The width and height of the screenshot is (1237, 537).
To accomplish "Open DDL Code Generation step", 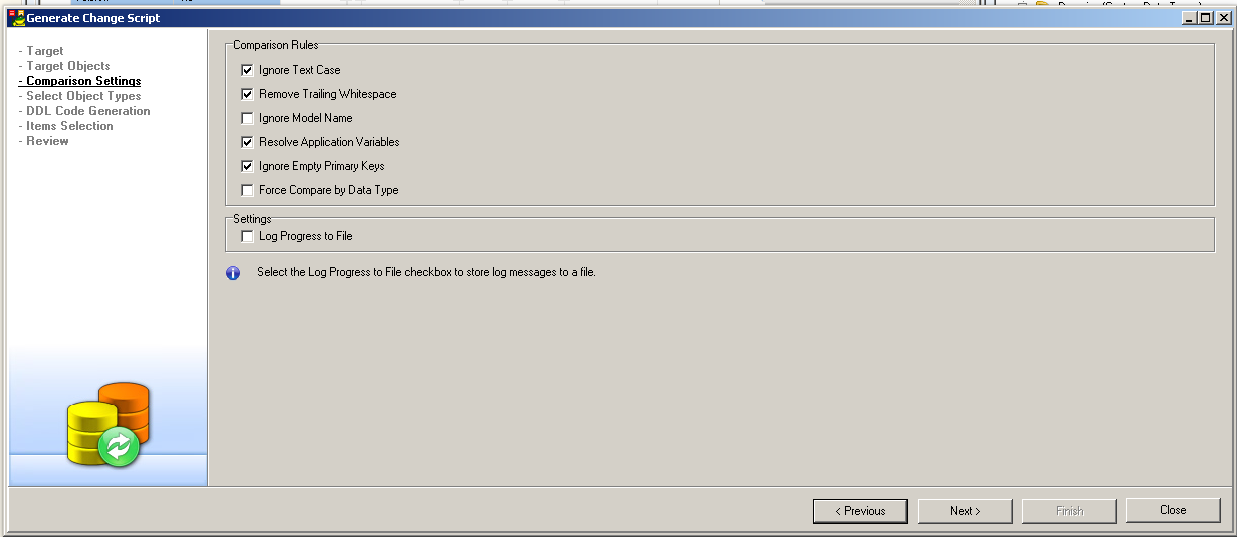I will tap(88, 111).
